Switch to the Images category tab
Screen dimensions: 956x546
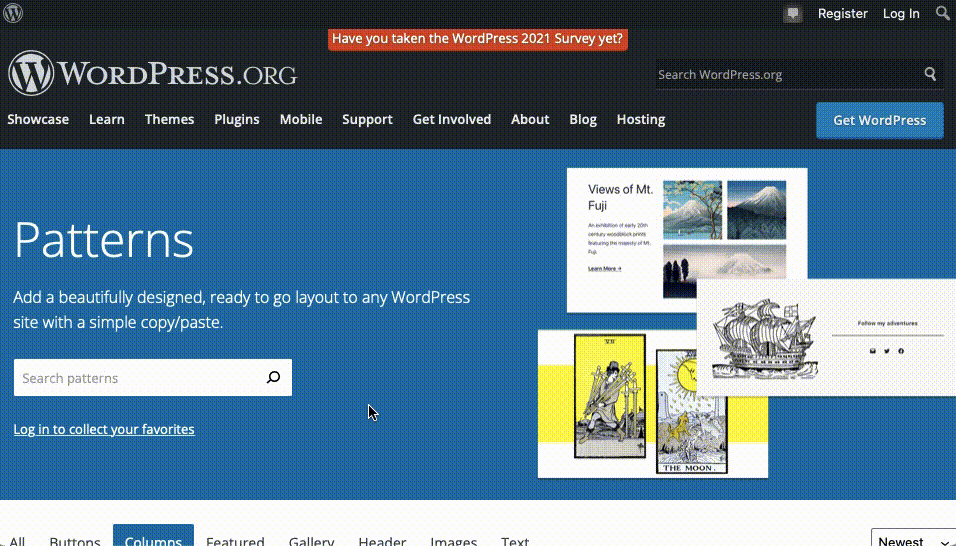click(x=454, y=539)
